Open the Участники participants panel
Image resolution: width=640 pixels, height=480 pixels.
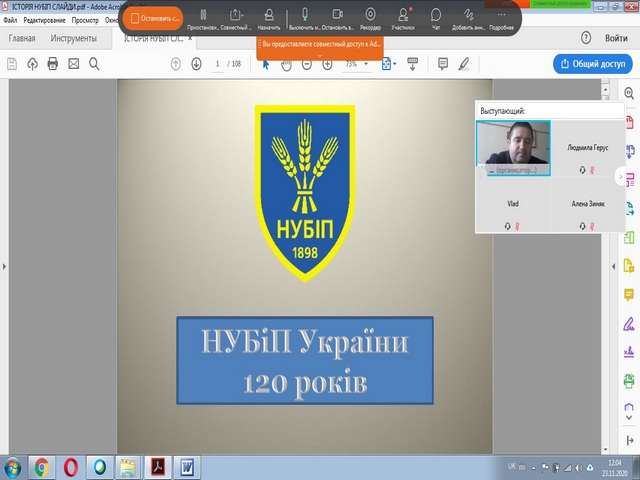click(x=403, y=19)
